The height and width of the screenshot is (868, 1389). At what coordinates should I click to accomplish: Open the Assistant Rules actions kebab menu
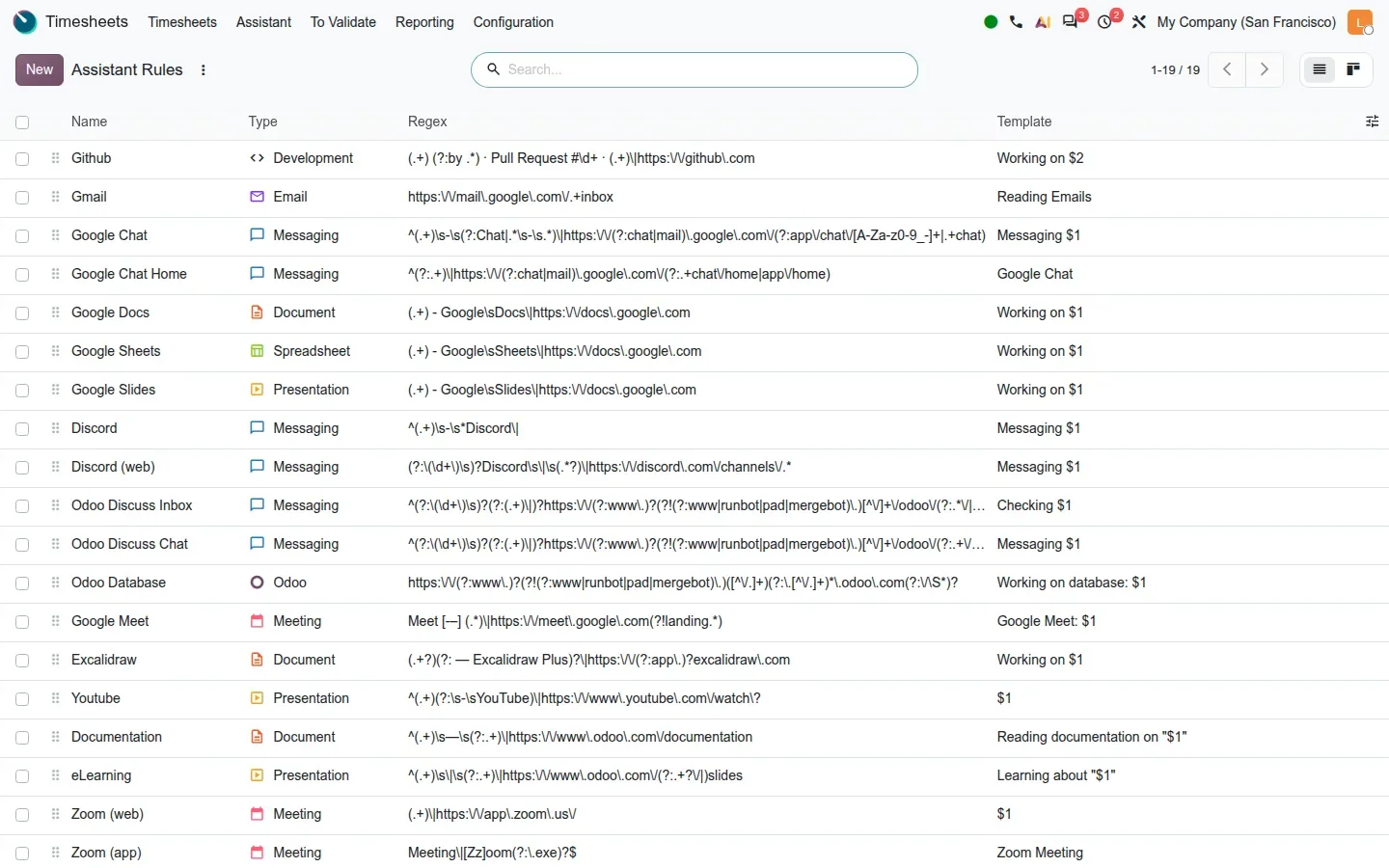click(x=203, y=69)
